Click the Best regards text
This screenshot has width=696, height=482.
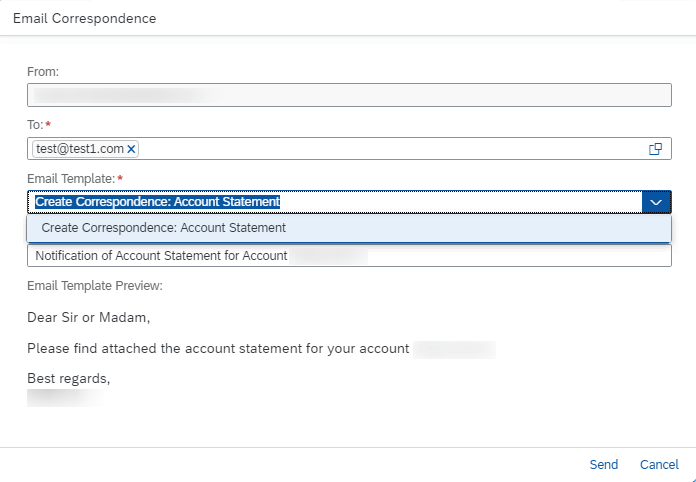pos(68,379)
